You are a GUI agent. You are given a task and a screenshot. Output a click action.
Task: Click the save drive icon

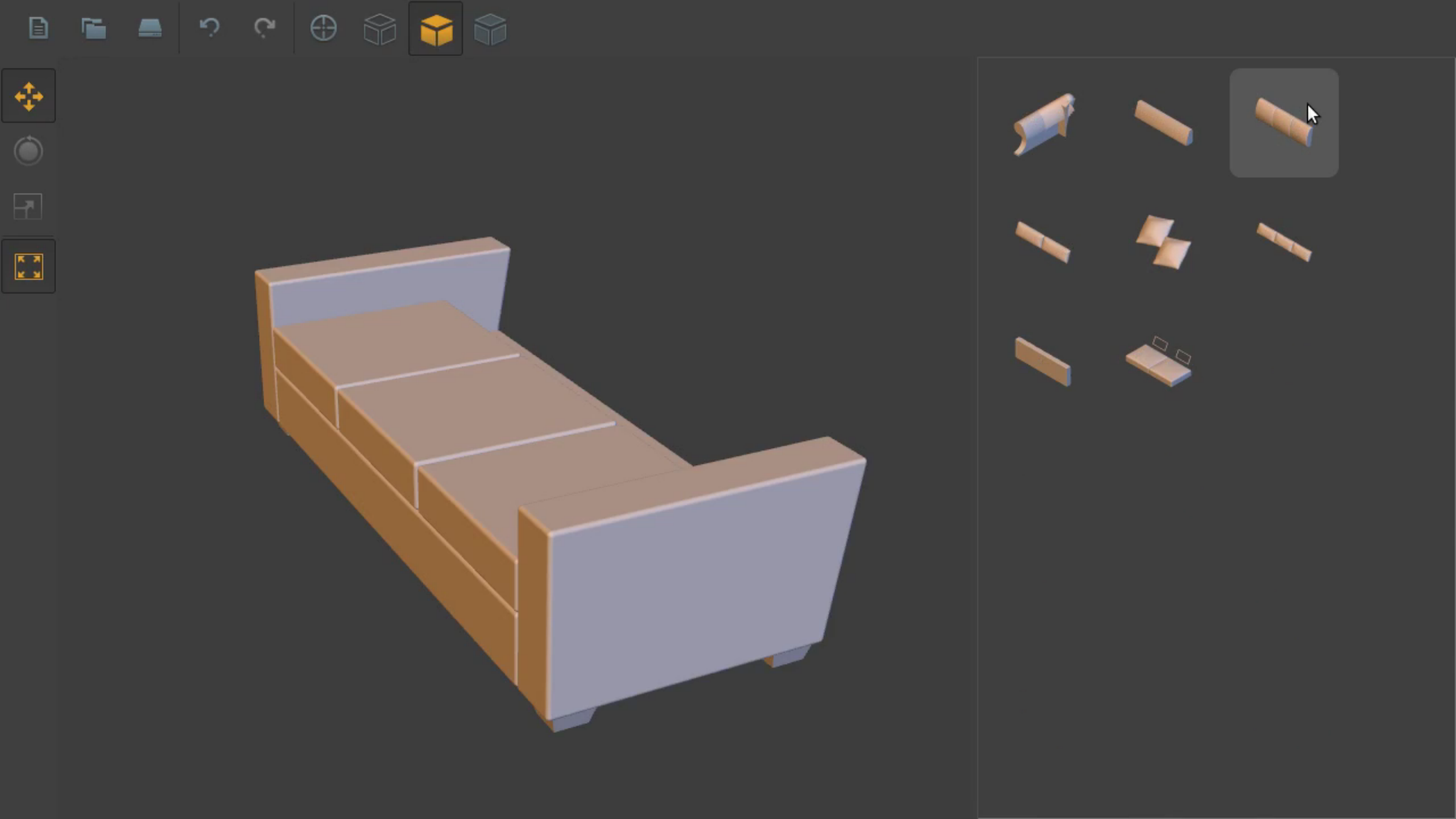click(150, 28)
